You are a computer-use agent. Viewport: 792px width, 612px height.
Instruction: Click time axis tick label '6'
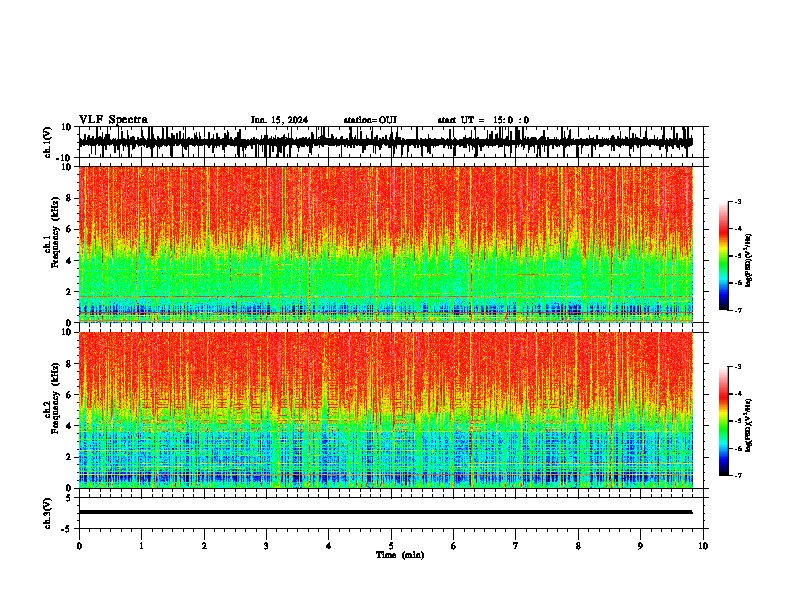(454, 546)
